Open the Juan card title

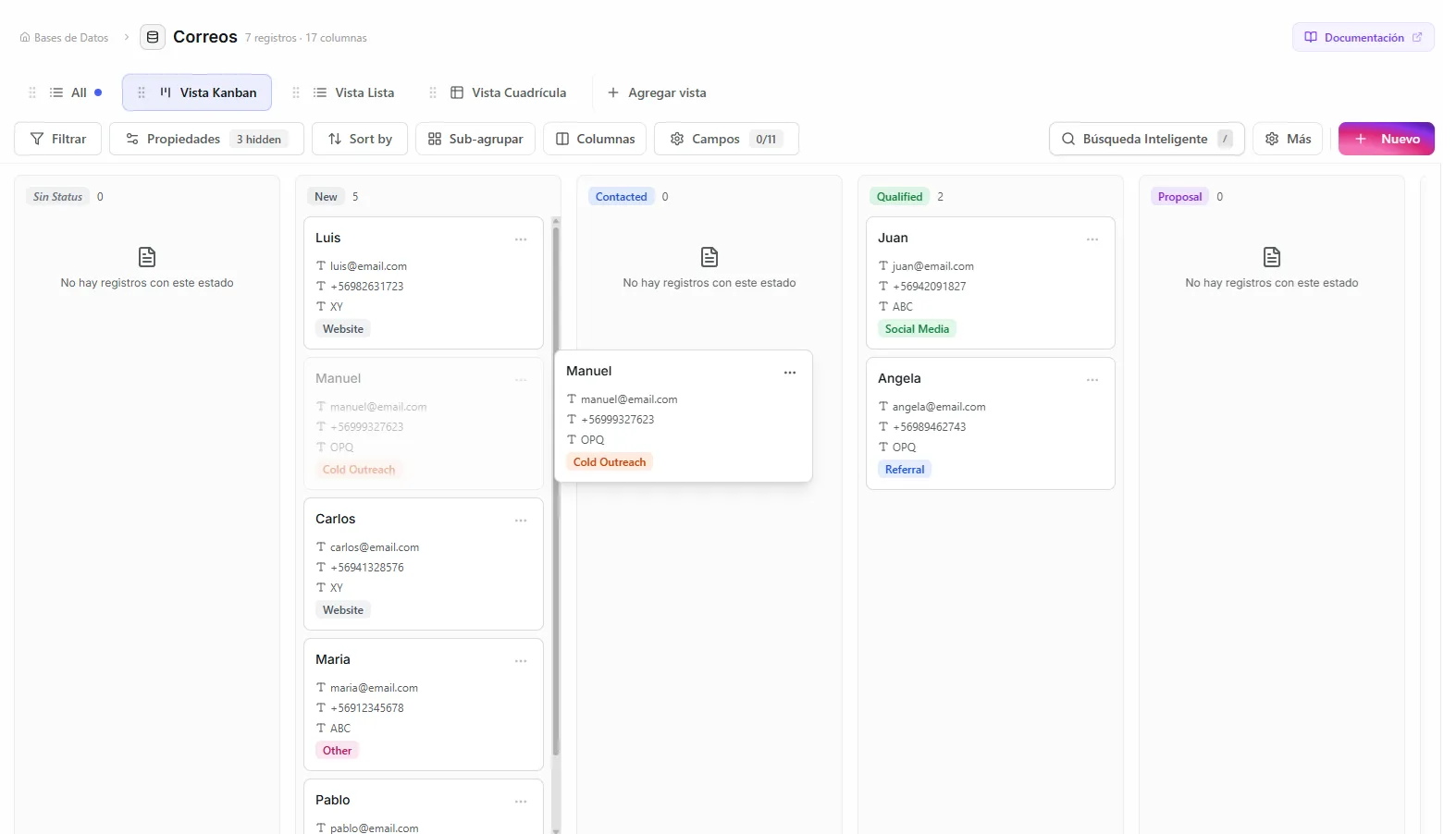[x=894, y=238]
